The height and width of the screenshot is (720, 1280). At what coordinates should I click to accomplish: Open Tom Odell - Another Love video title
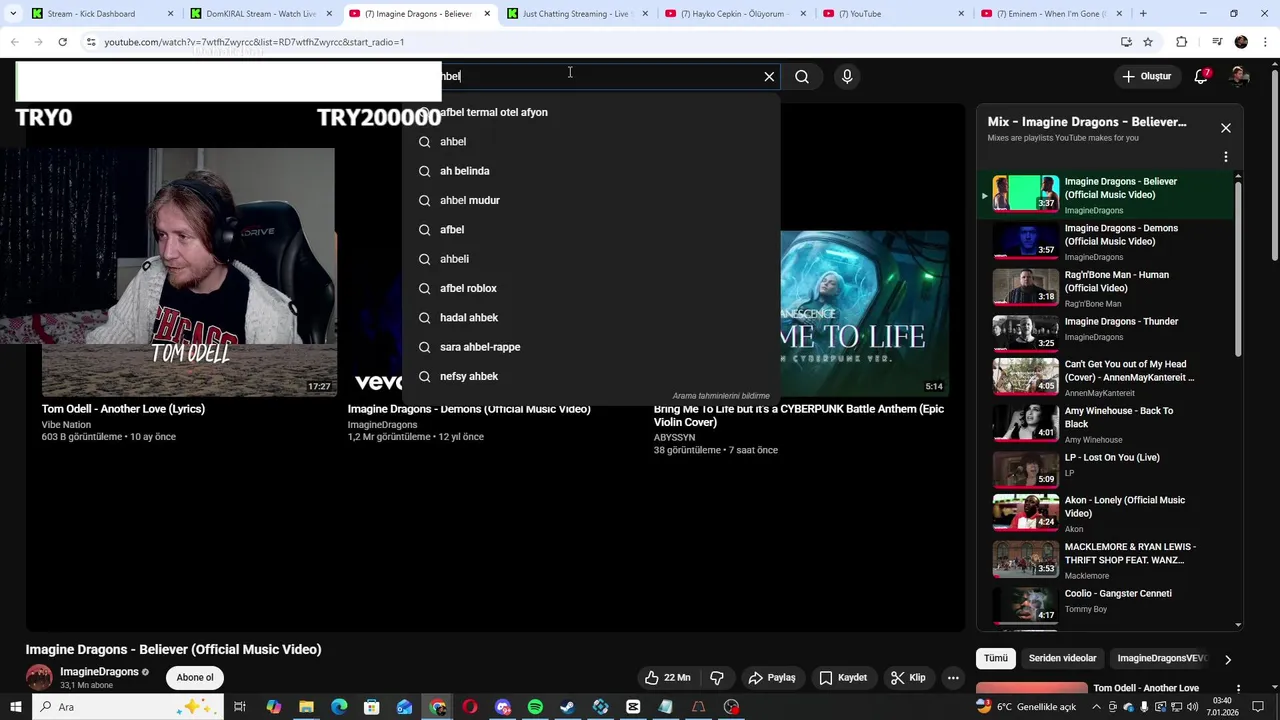tap(123, 409)
